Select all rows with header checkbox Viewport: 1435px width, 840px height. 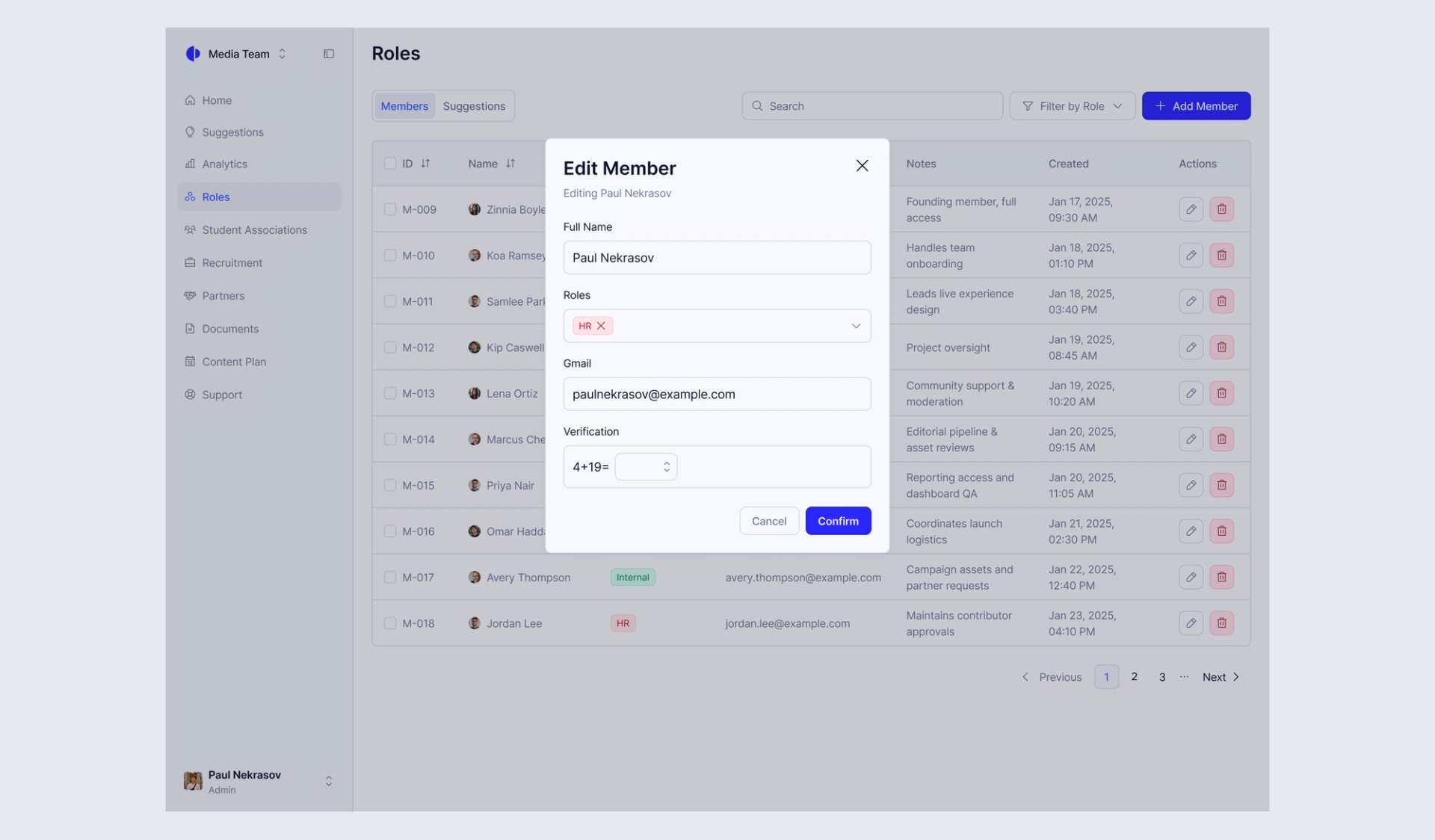click(389, 164)
